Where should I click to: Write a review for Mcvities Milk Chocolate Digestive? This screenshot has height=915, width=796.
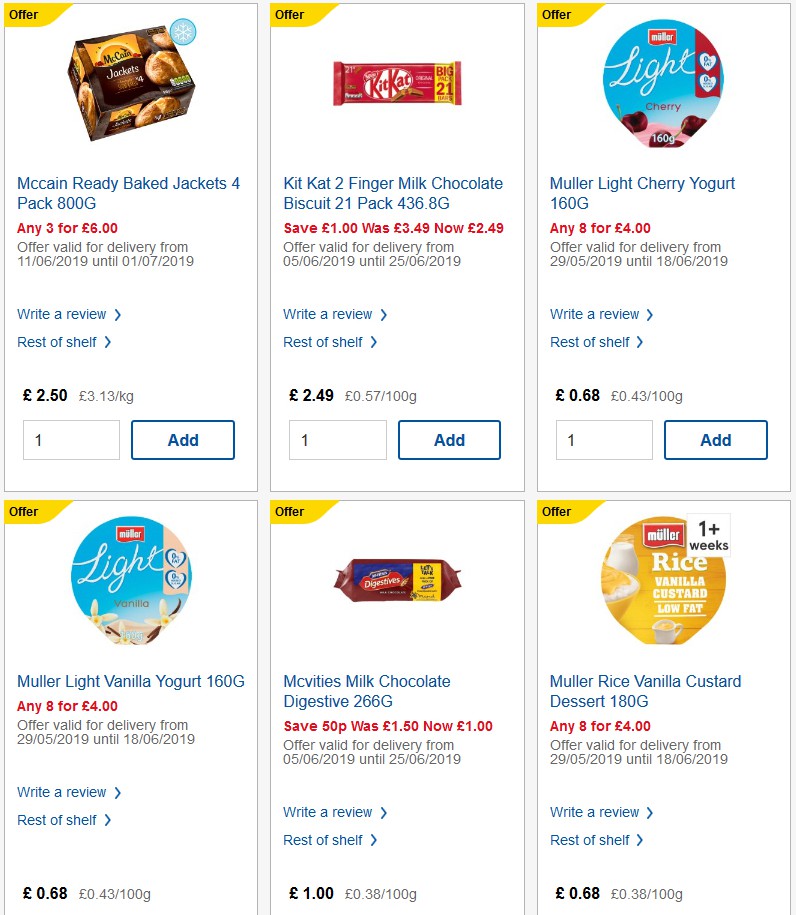tap(329, 812)
